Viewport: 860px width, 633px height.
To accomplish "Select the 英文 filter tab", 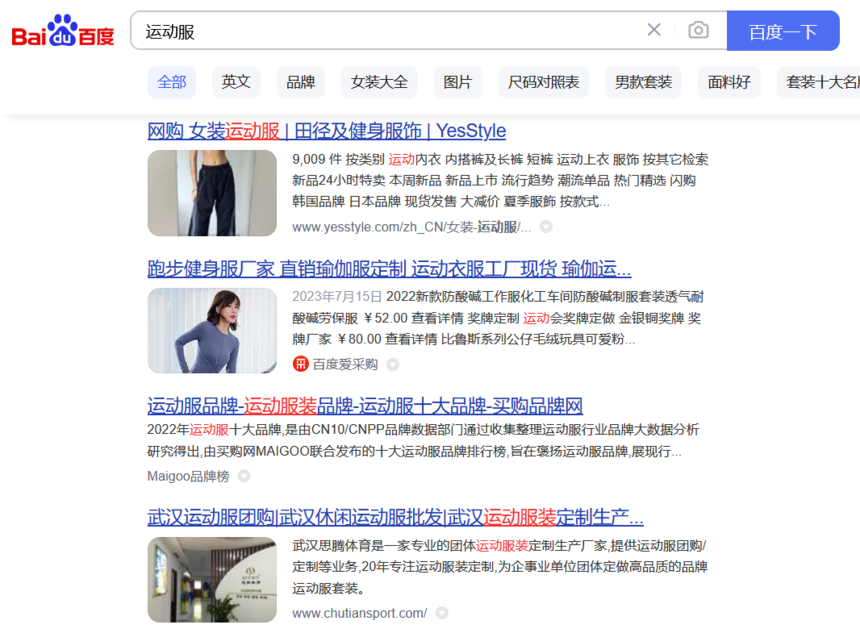I will [236, 82].
